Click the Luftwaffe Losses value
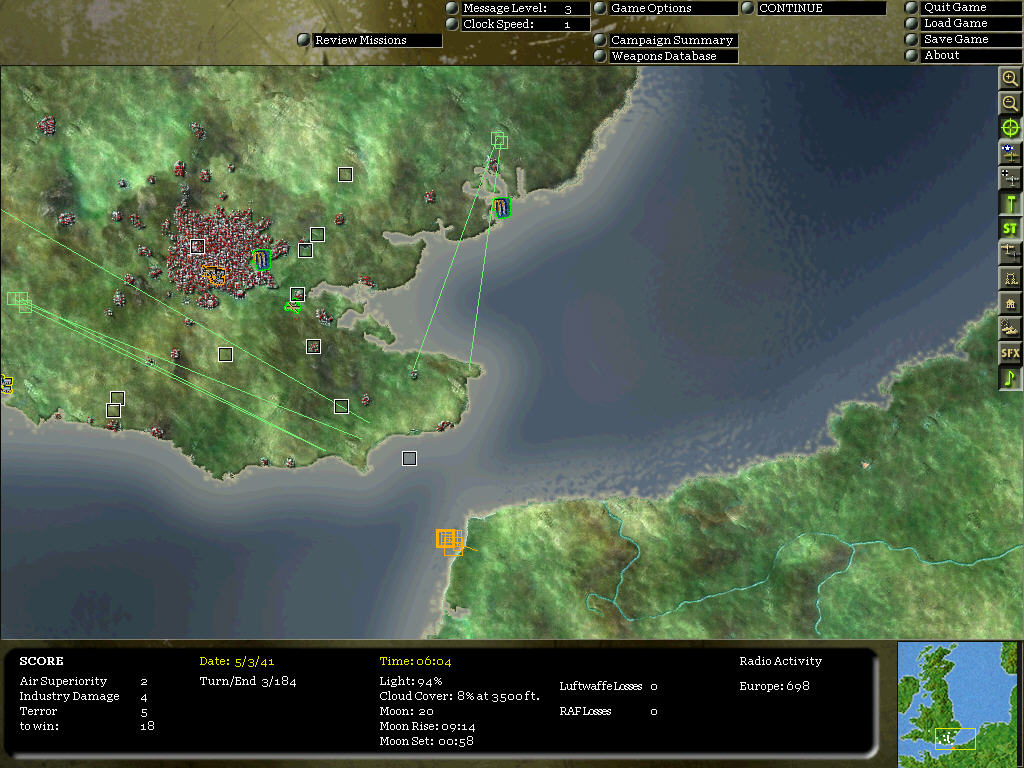 [654, 686]
